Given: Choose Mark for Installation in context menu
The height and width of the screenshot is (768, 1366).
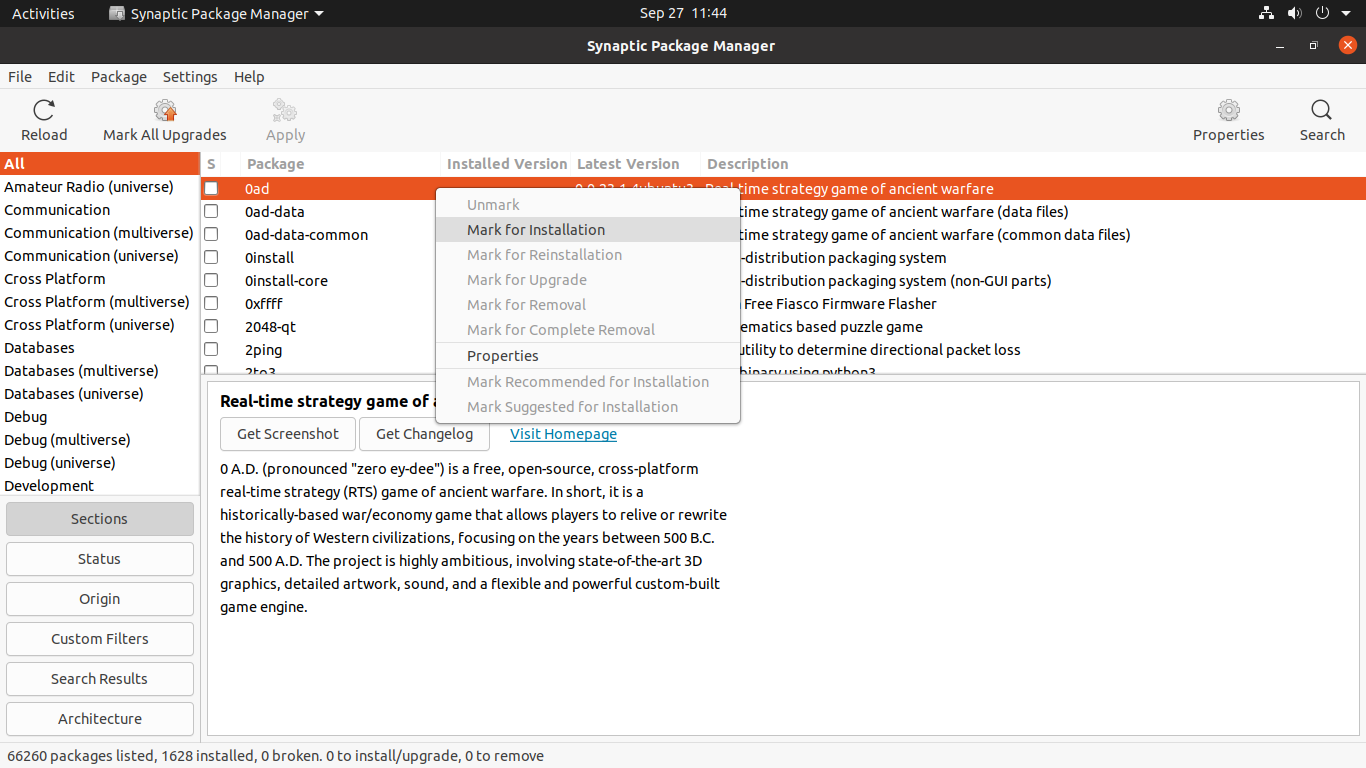Looking at the screenshot, I should click(x=588, y=229).
